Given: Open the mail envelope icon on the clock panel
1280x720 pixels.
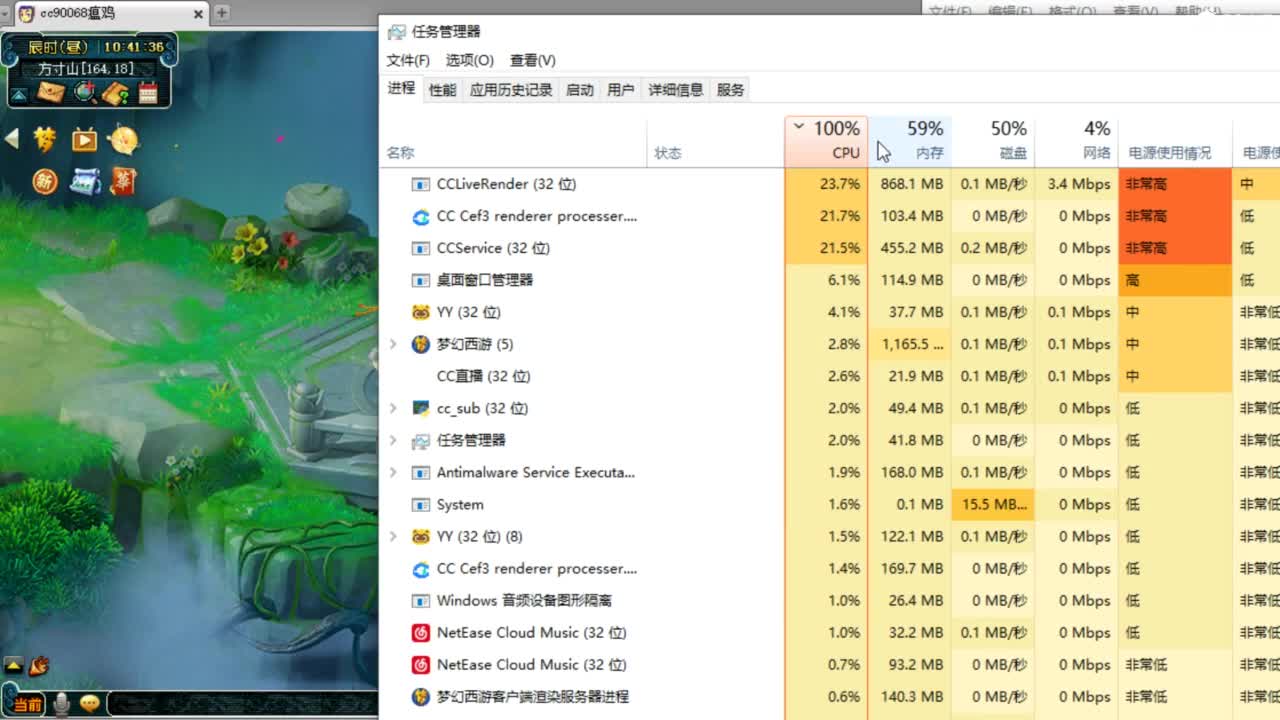Looking at the screenshot, I should [x=51, y=91].
